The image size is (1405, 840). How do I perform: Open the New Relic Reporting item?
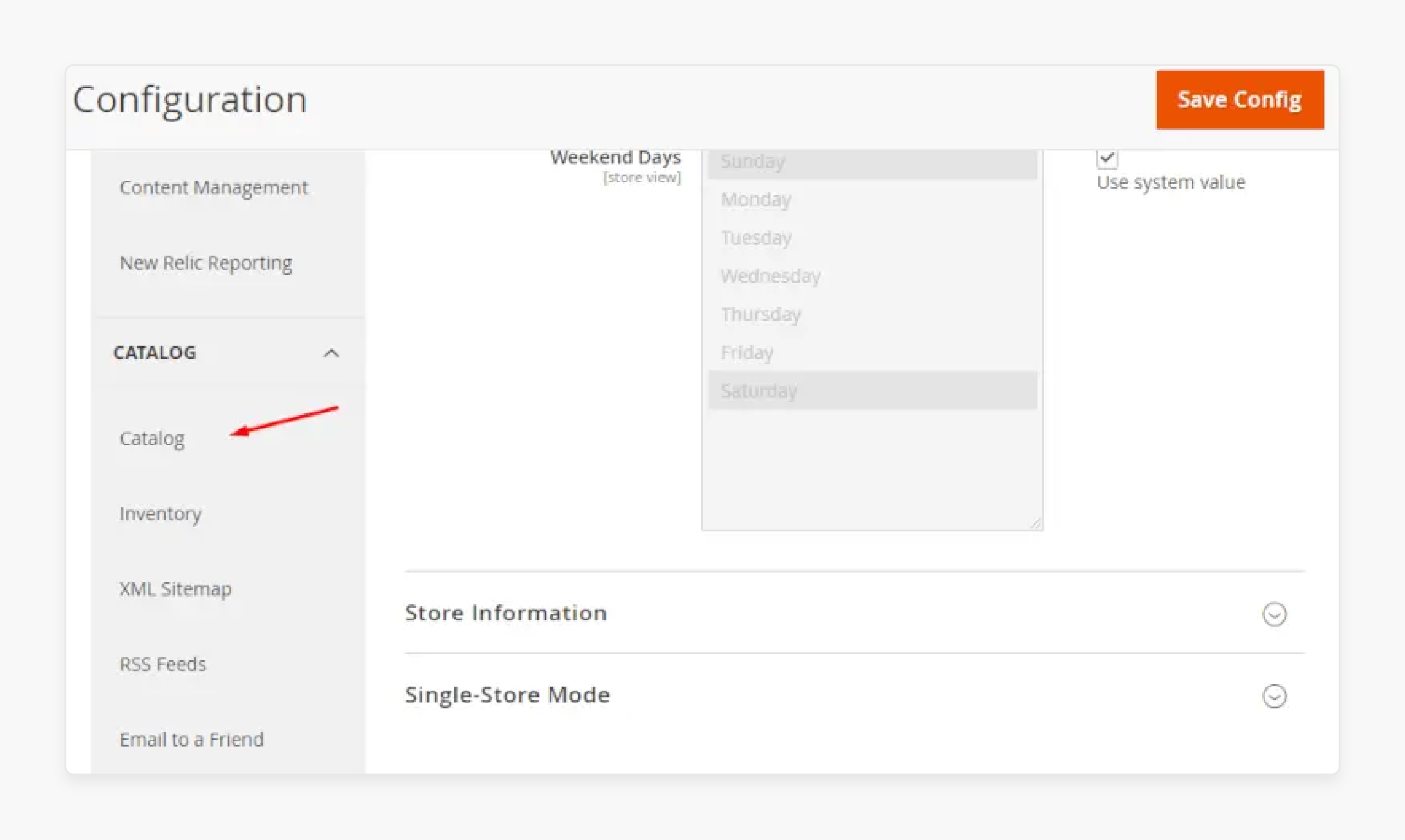(206, 263)
